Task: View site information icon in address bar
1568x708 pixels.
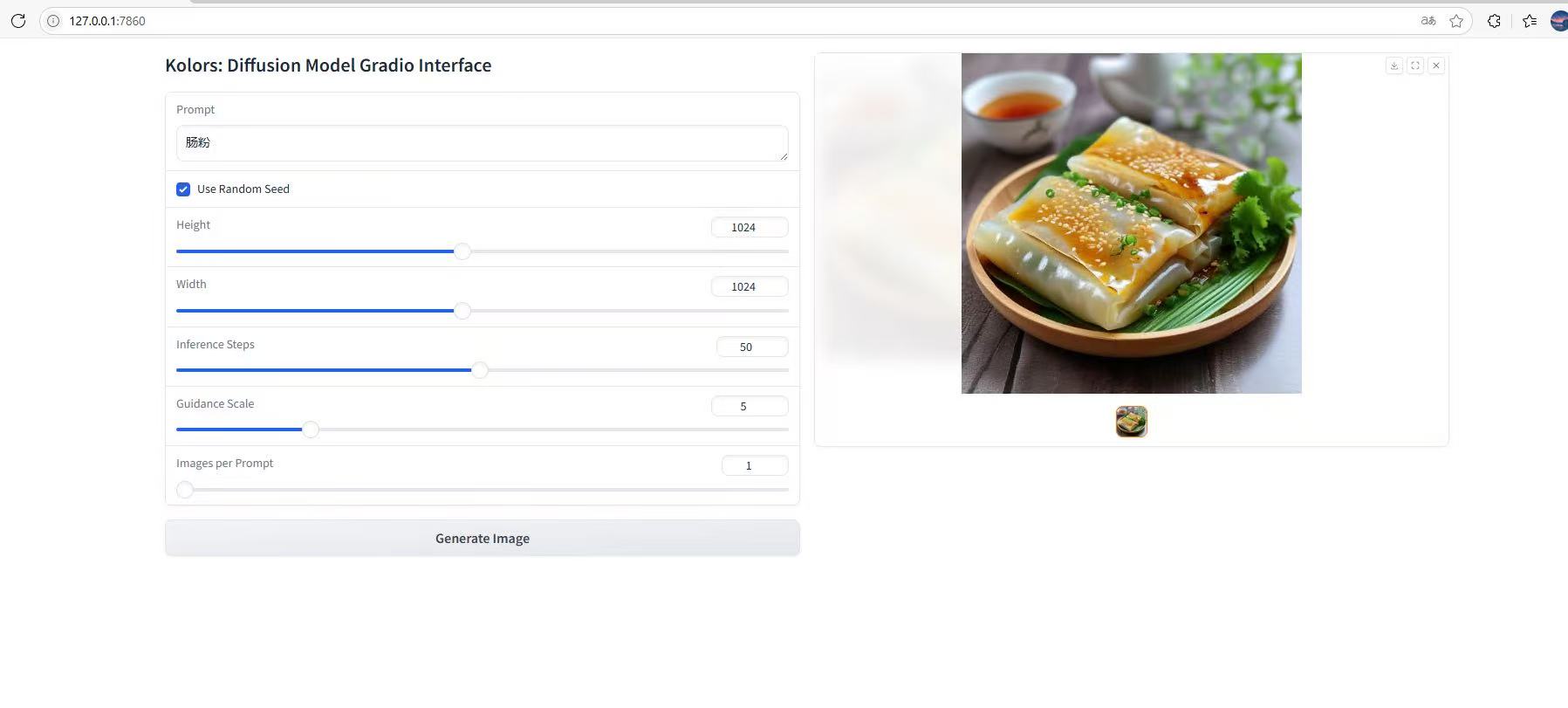Action: pos(53,21)
